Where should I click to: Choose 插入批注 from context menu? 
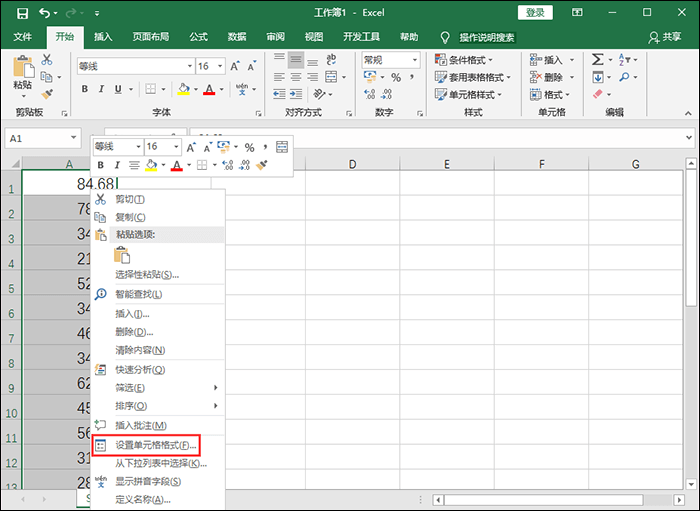(x=158, y=426)
